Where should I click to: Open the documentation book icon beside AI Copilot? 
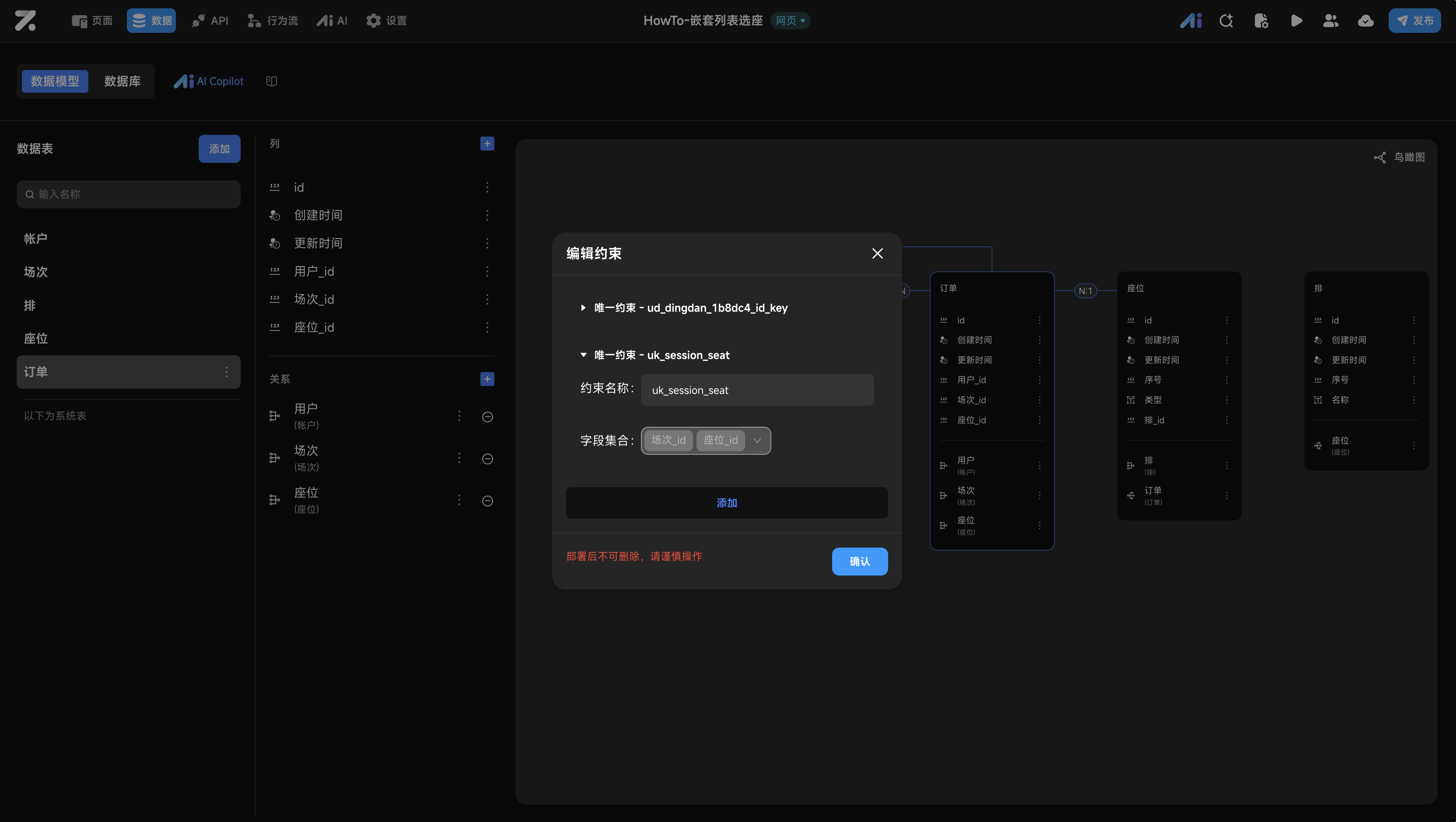pyautogui.click(x=271, y=81)
